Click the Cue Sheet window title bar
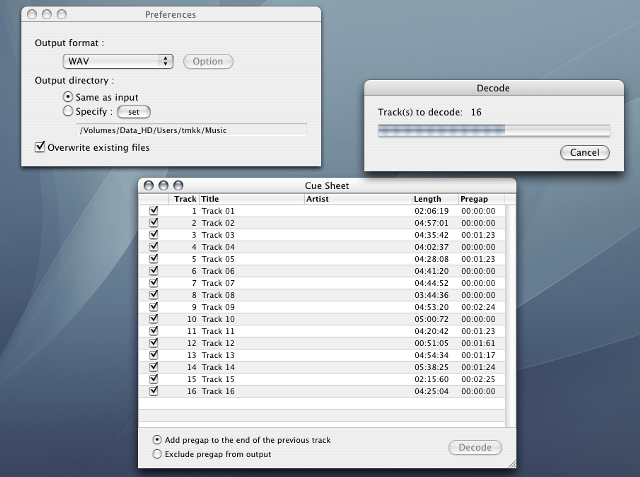The width and height of the screenshot is (640, 477). click(x=327, y=186)
